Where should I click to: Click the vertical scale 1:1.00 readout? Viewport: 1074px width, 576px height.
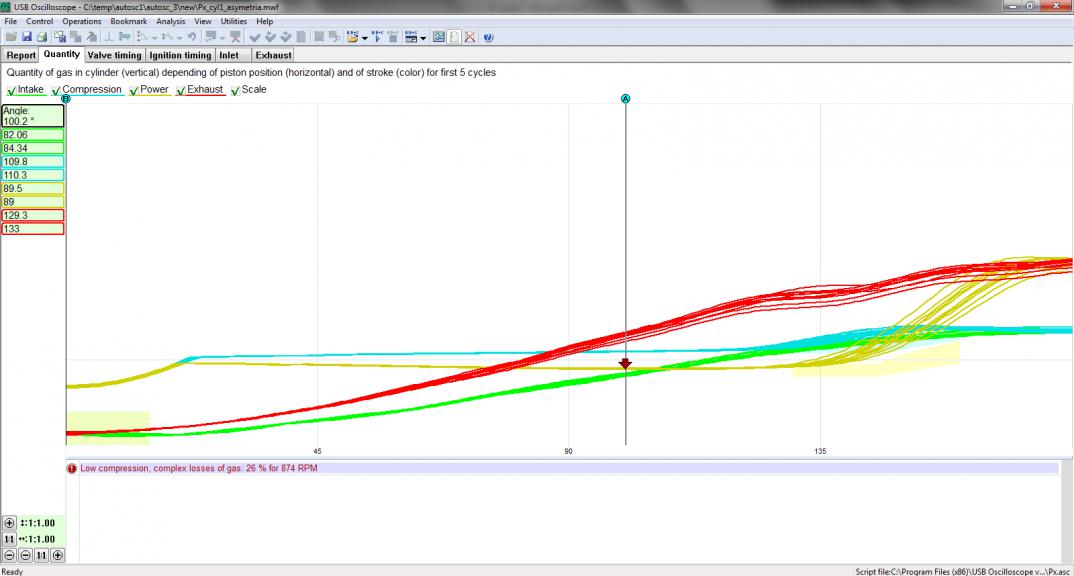tap(38, 523)
